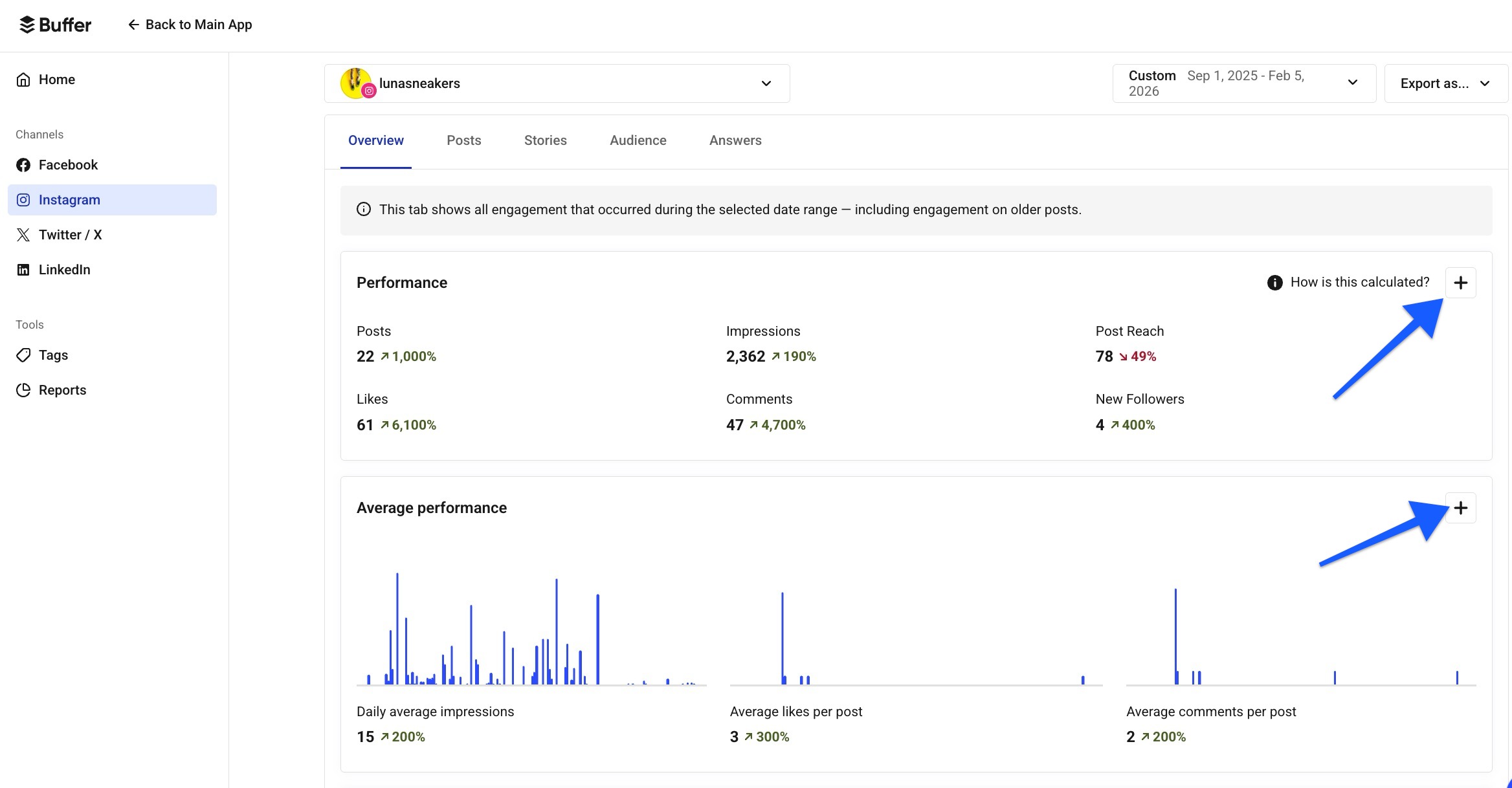Viewport: 1512px width, 788px height.
Task: Select the Instagram channel icon
Action: click(23, 199)
